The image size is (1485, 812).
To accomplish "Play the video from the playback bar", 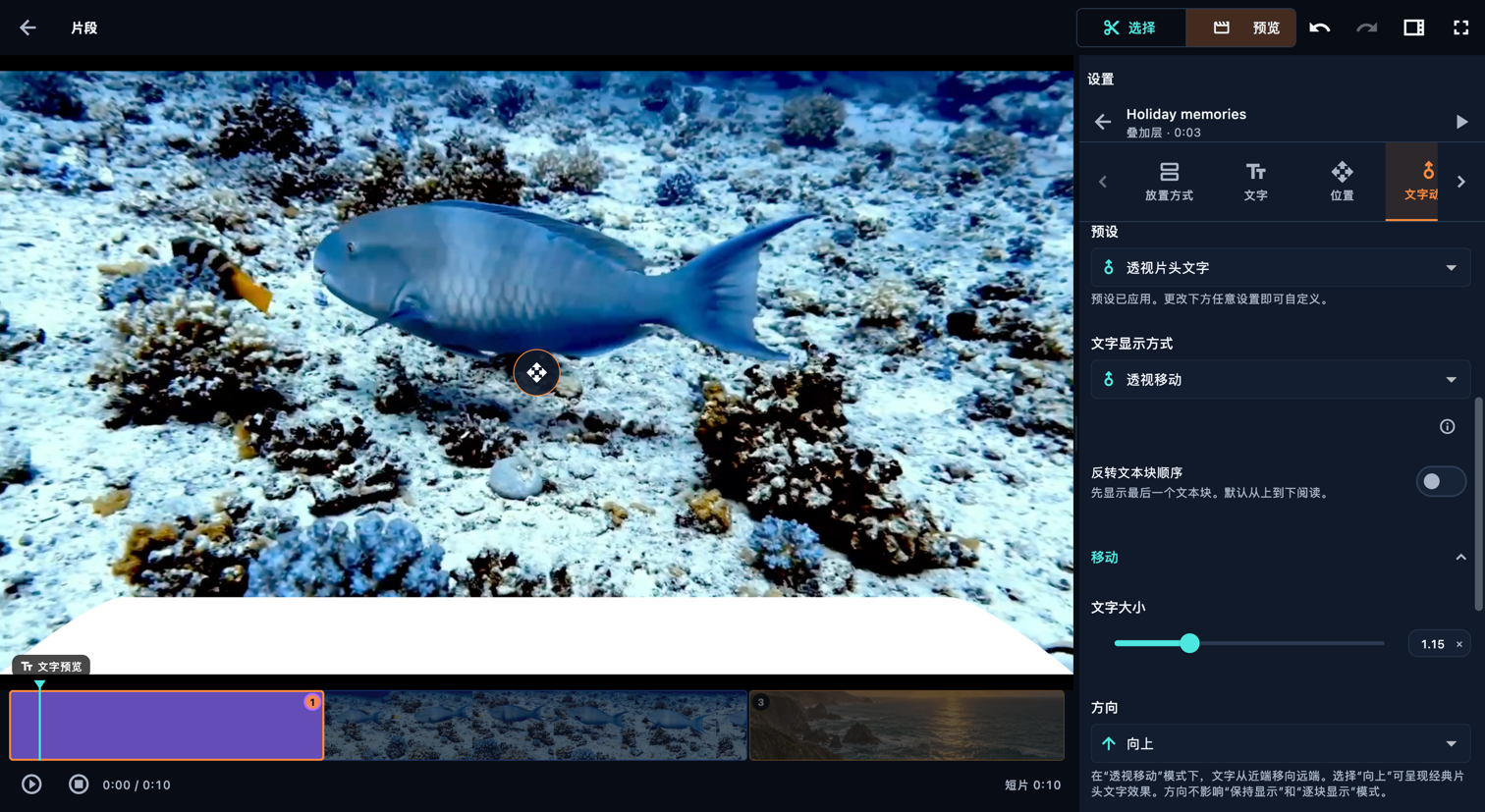I will pyautogui.click(x=31, y=785).
